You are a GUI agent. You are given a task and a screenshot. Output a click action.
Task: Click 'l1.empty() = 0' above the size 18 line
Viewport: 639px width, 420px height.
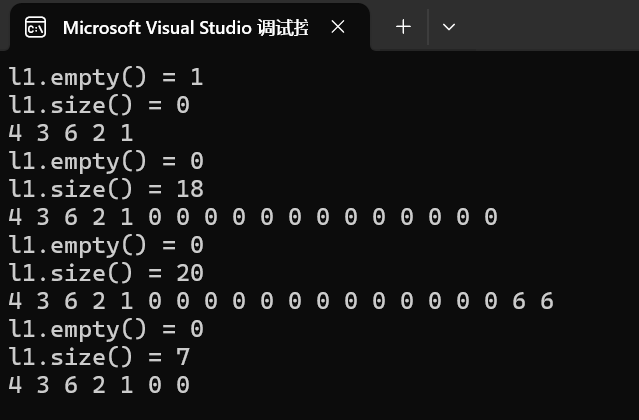click(105, 161)
